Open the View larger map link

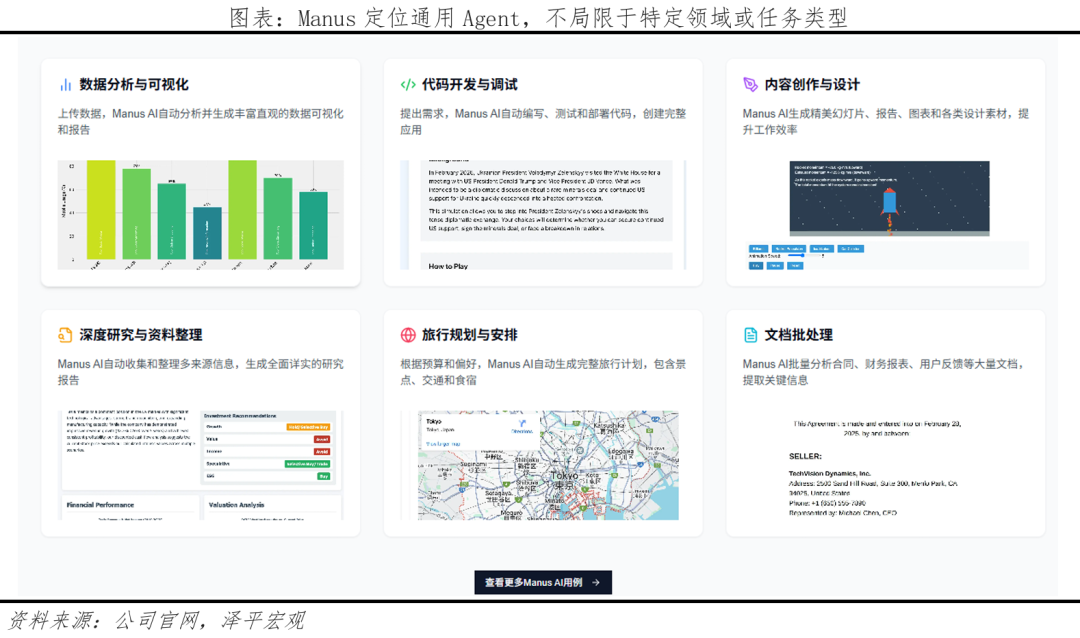tap(443, 444)
